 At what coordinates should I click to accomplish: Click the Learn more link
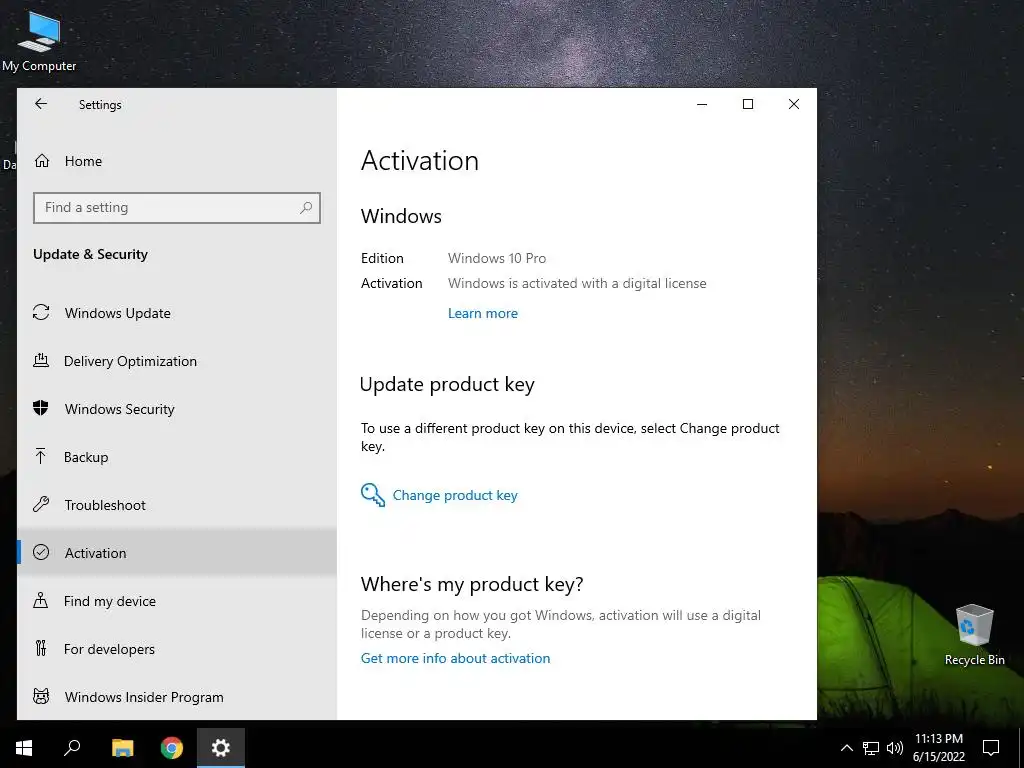click(483, 313)
